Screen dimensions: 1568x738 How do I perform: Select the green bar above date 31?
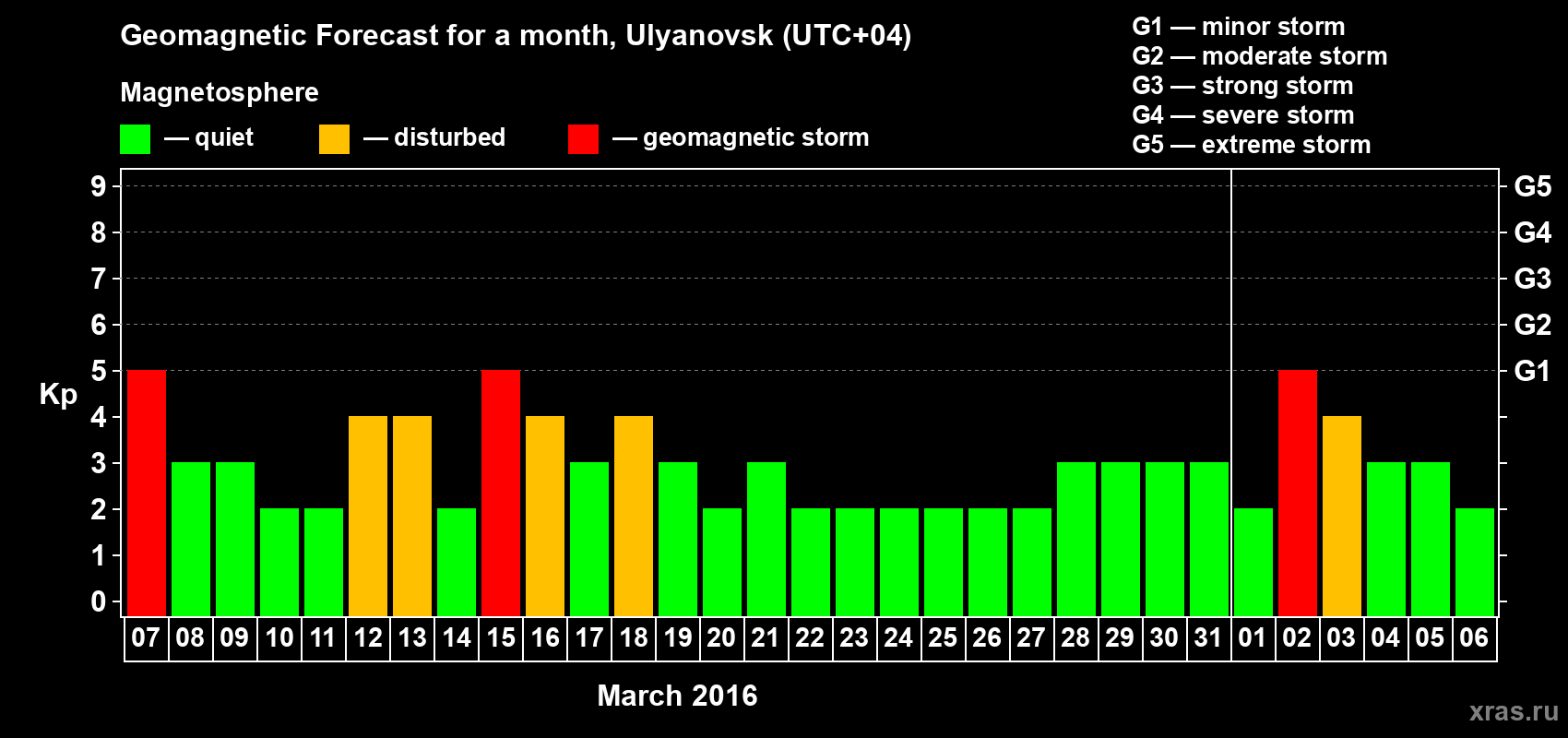pyautogui.click(x=1209, y=539)
